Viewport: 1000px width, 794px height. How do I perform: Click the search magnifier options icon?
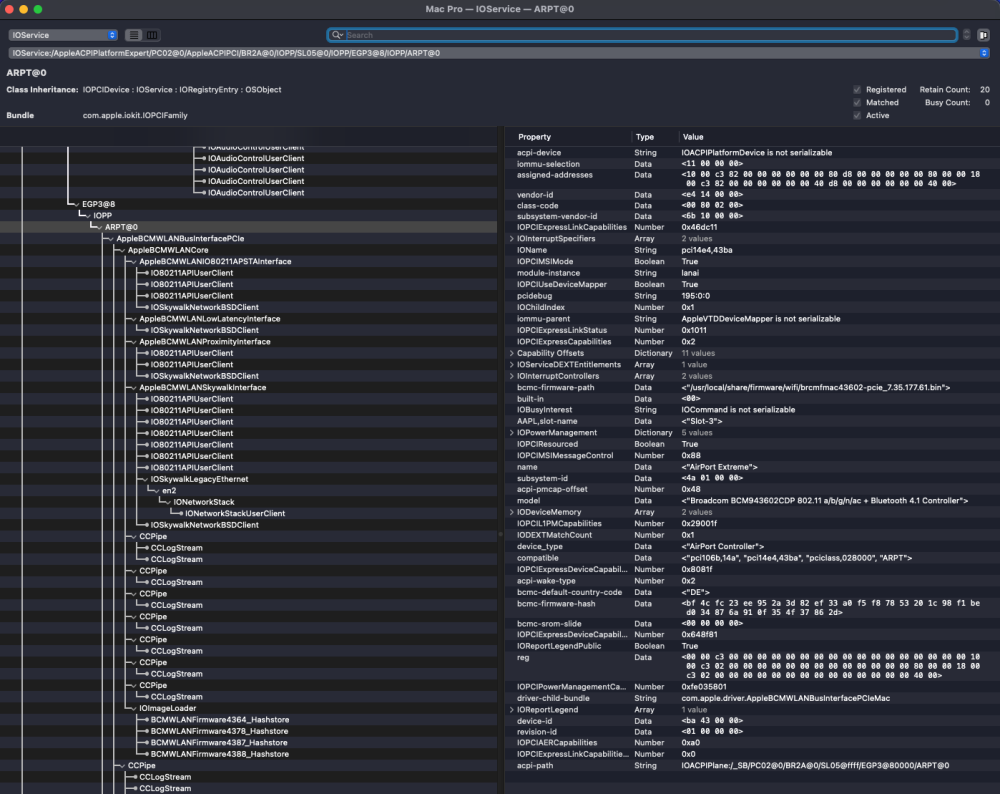[x=337, y=35]
